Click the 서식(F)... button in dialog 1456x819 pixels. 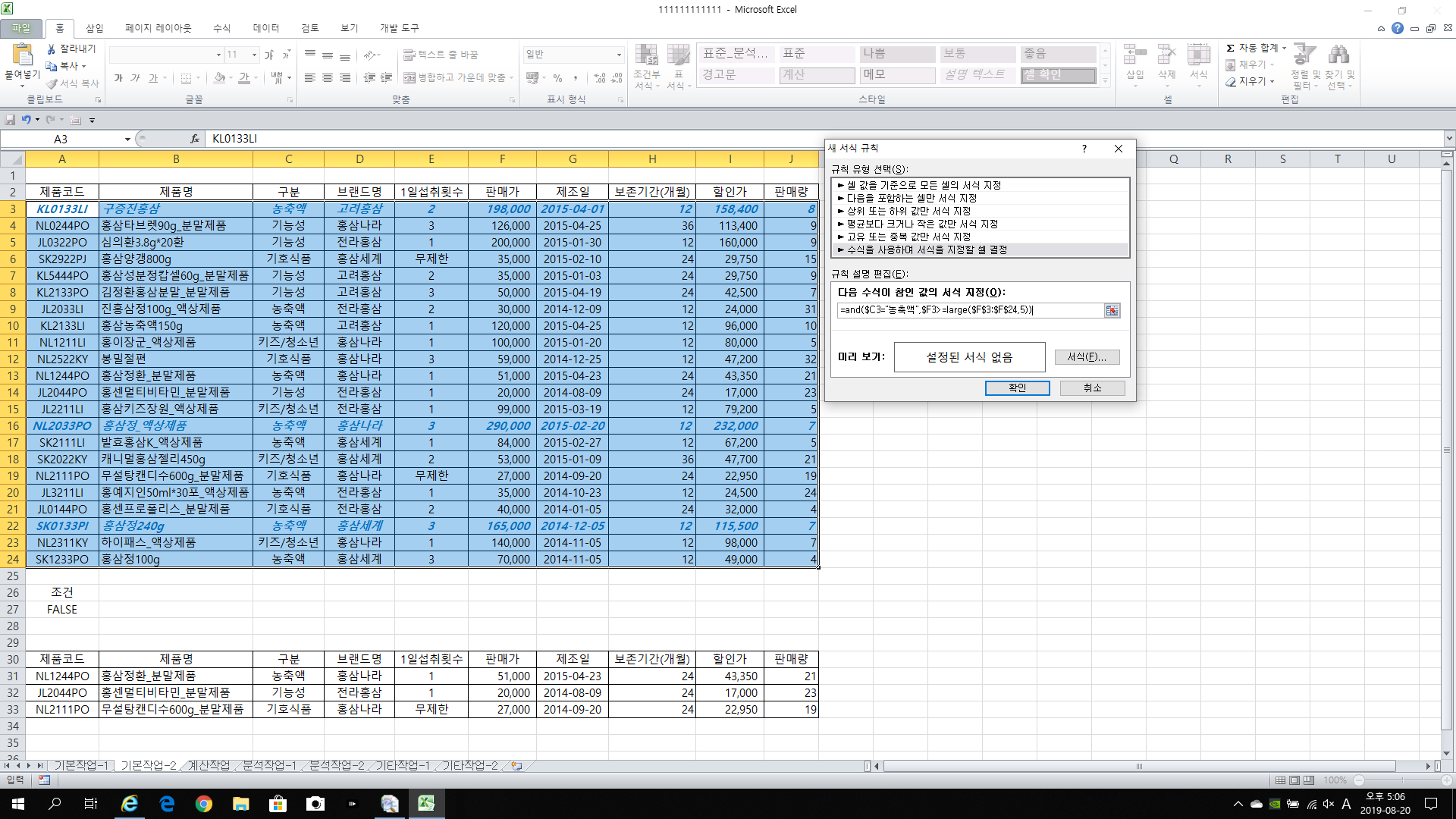[x=1087, y=357]
